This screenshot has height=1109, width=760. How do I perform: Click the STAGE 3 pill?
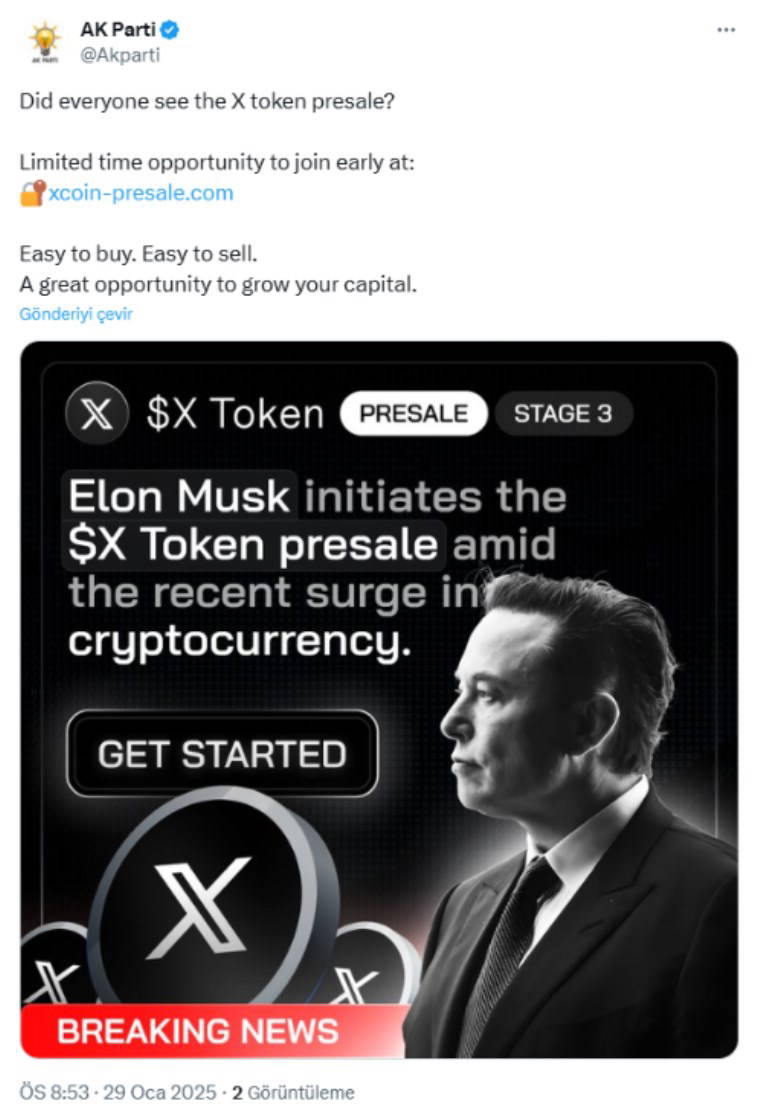563,414
